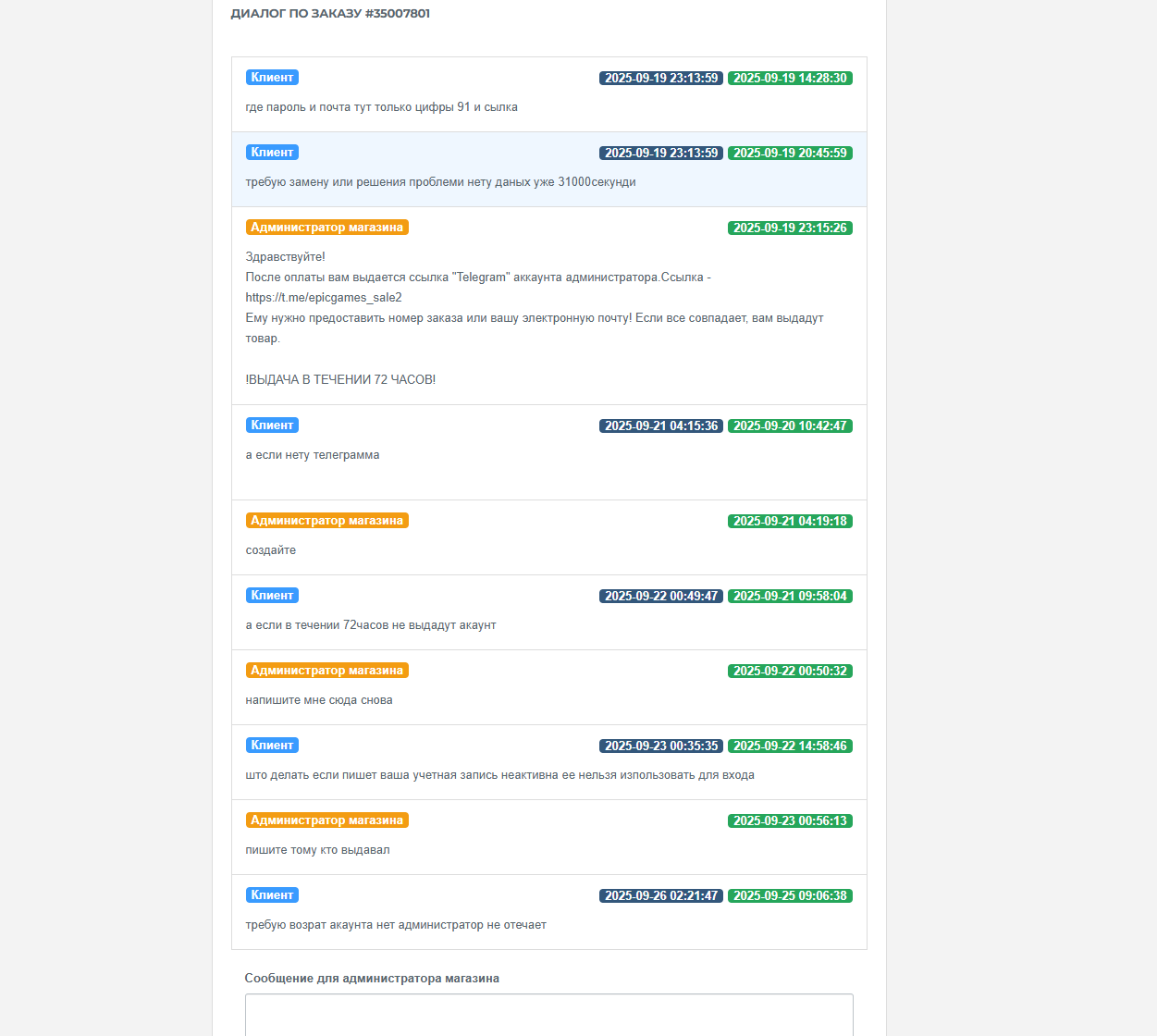Click the message input field for store administrator
This screenshot has height=1036, width=1157.
pos(548,1015)
